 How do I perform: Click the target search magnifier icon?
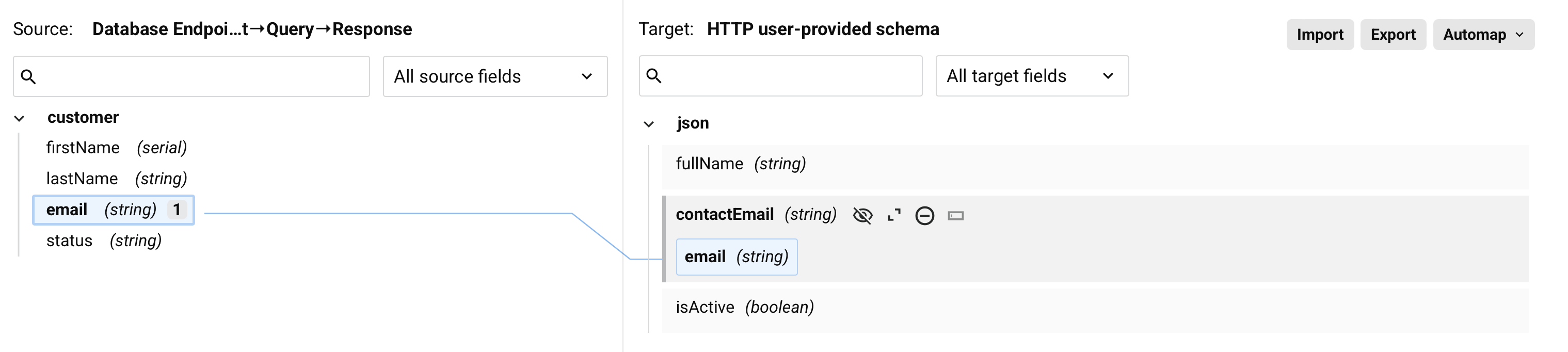click(x=654, y=76)
